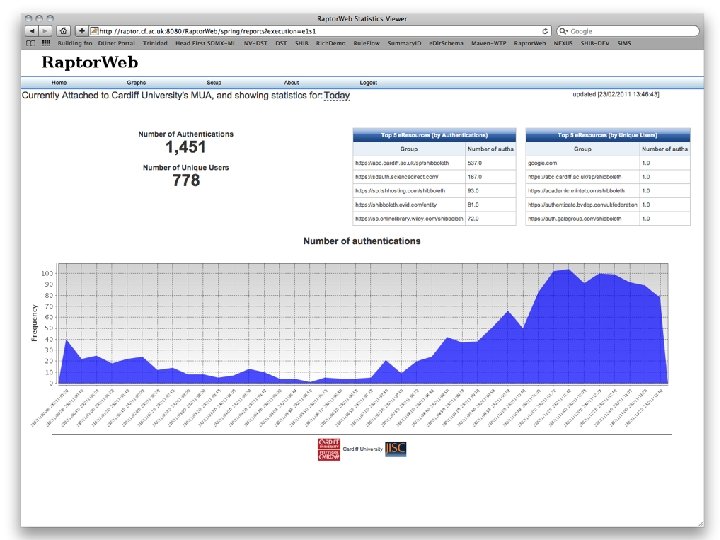Viewport: 720px width, 540px height.
Task: Open the Home menu item
Action: point(59,83)
